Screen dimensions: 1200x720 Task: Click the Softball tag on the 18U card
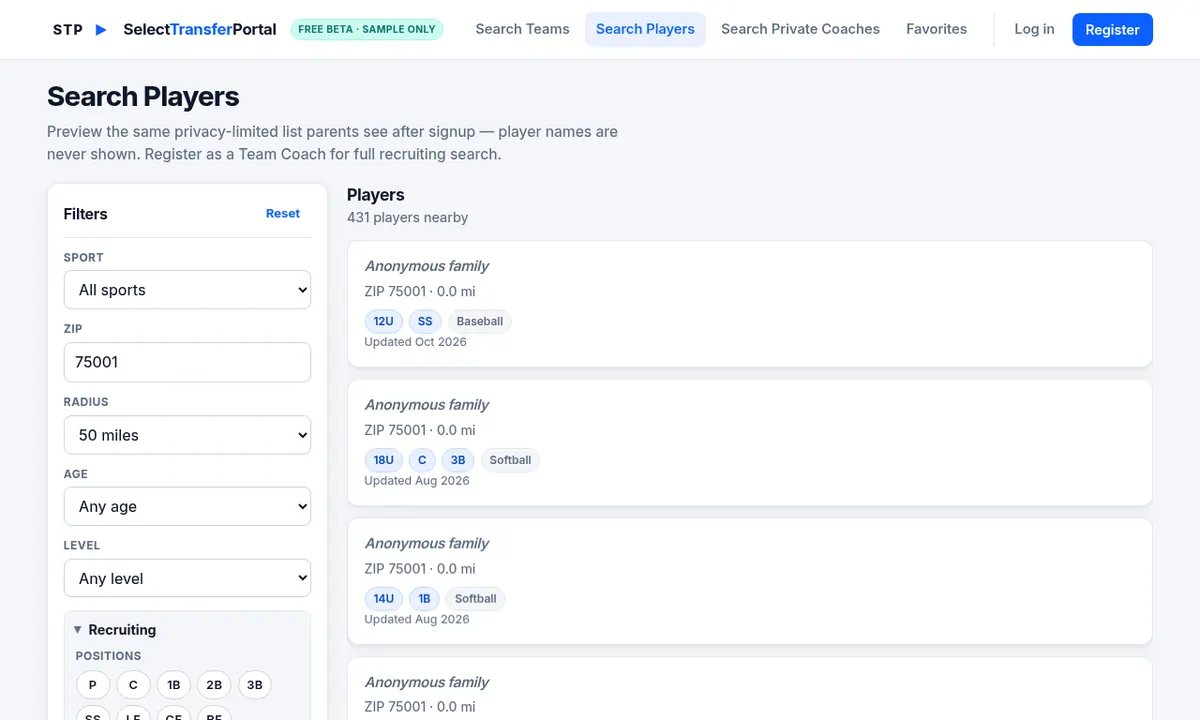click(x=510, y=460)
